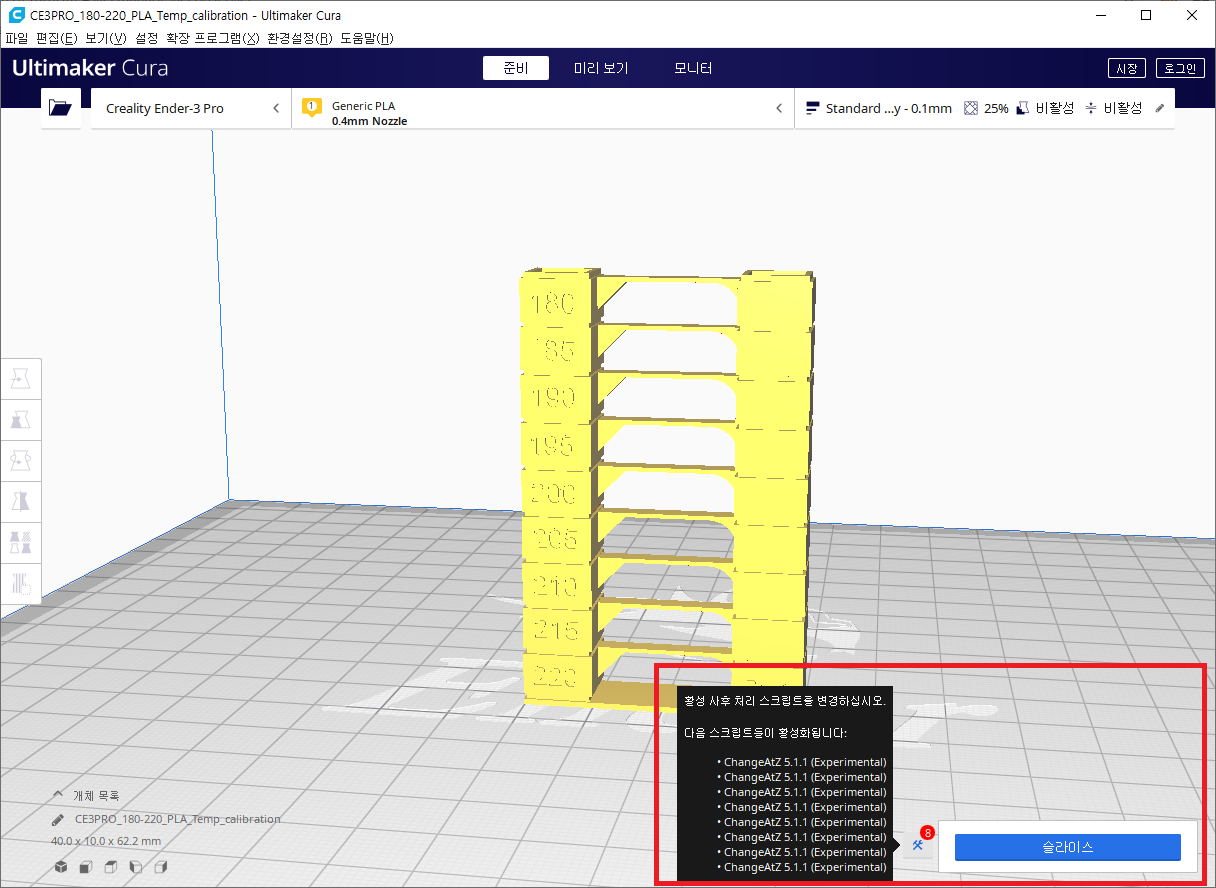Switch to the 준비 stage tab
Image resolution: width=1216 pixels, height=888 pixels.
[x=517, y=68]
